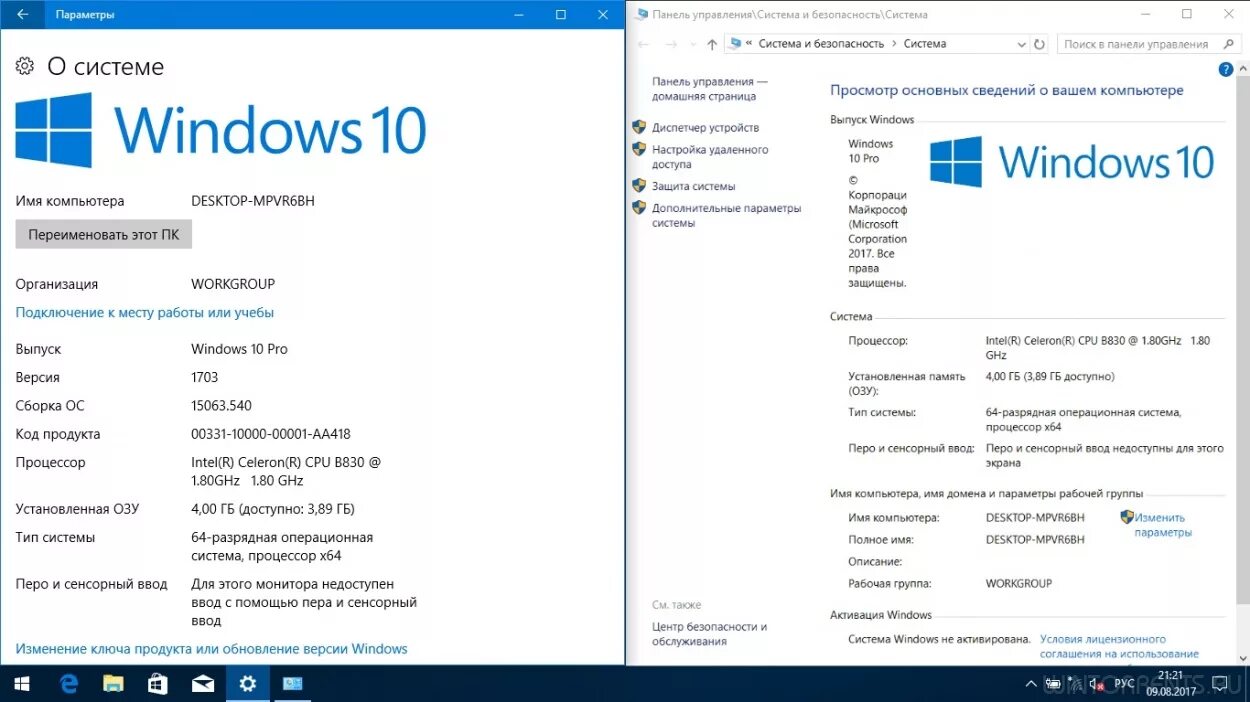Open the Mail app from the taskbar
This screenshot has height=702, width=1250.
203,684
